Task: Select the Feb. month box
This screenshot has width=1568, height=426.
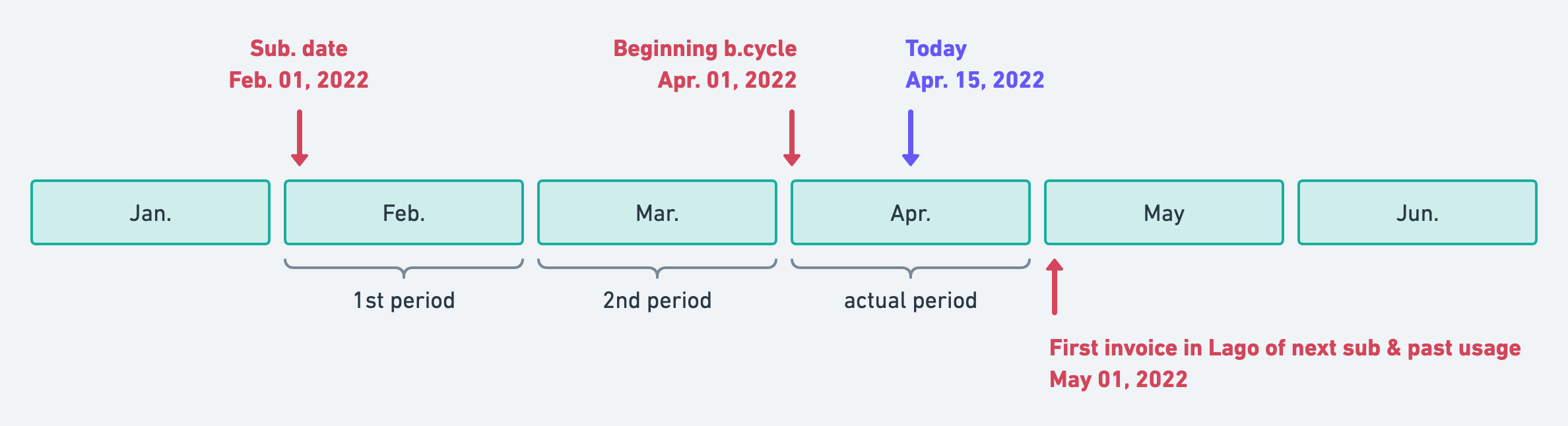Action: (x=404, y=212)
